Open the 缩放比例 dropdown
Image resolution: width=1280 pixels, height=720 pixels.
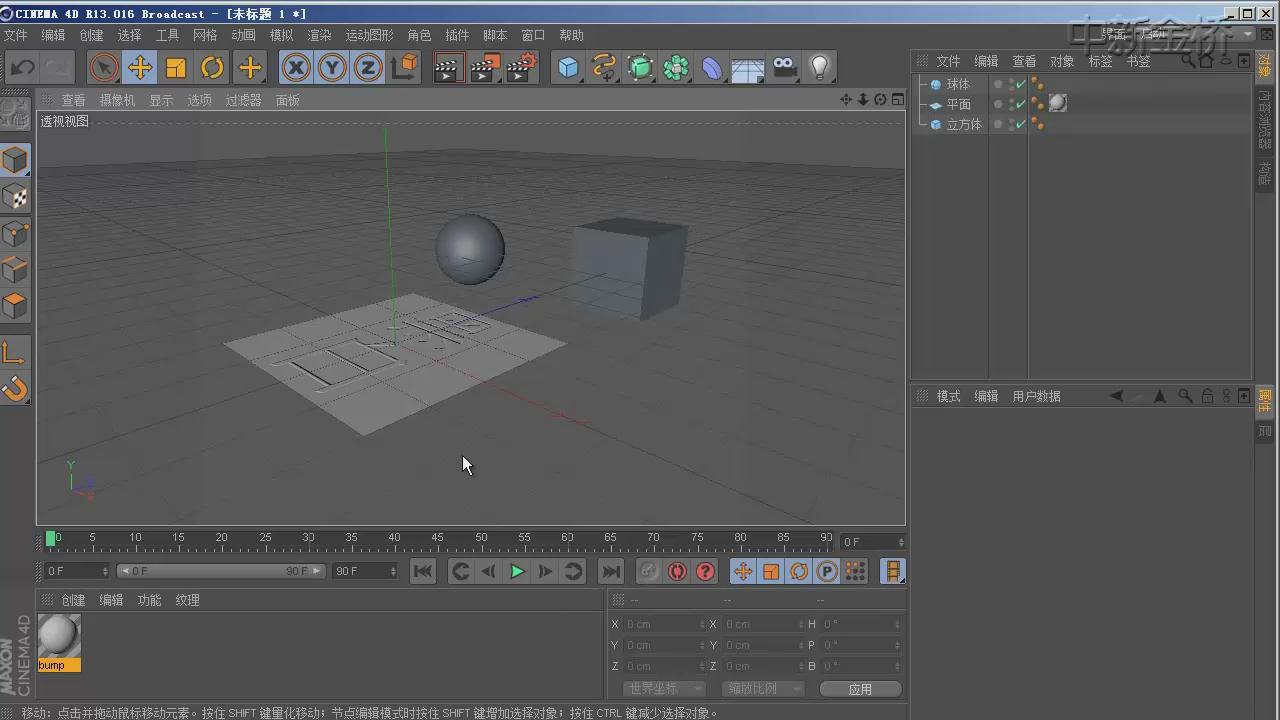(764, 689)
